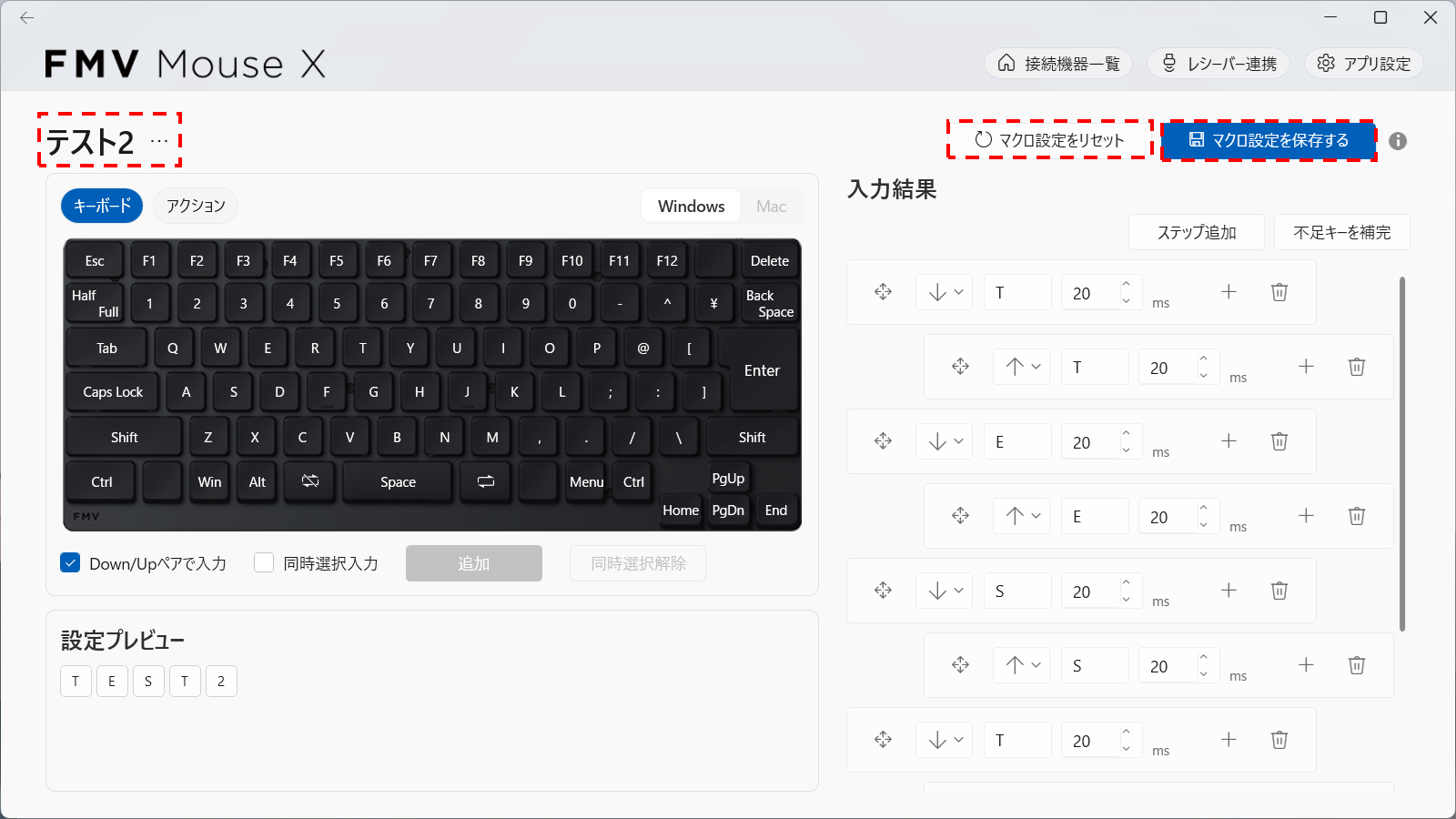Delete the last T key-down step
This screenshot has width=1456, height=819.
(x=1279, y=740)
